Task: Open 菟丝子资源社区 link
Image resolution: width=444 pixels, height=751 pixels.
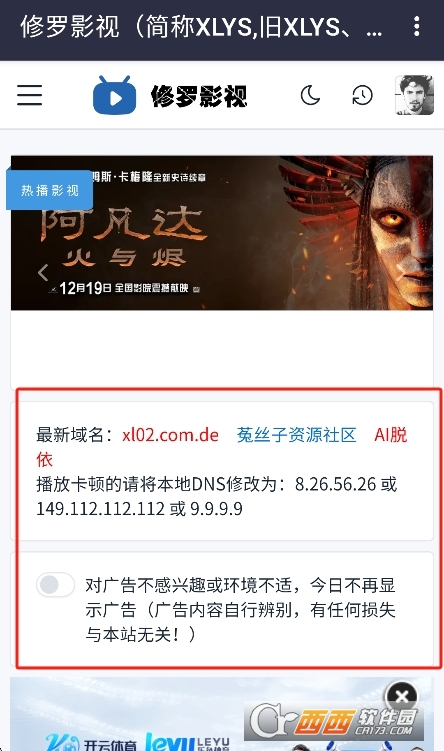Action: coord(296,435)
